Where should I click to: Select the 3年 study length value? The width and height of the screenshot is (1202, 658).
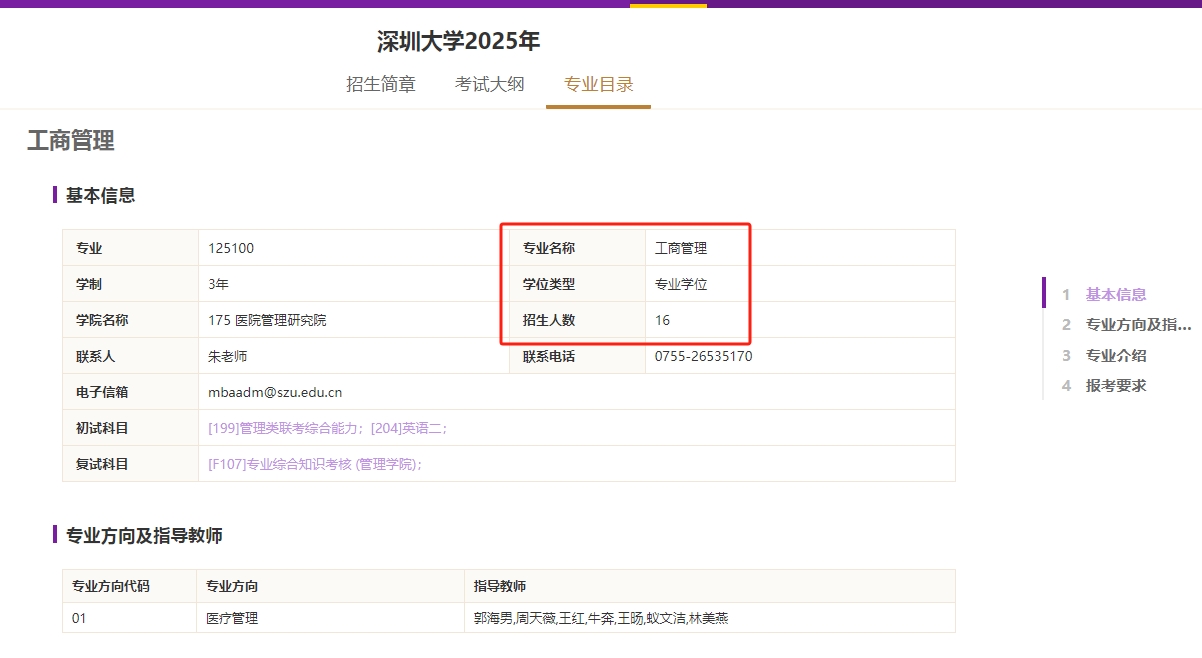[x=219, y=284]
